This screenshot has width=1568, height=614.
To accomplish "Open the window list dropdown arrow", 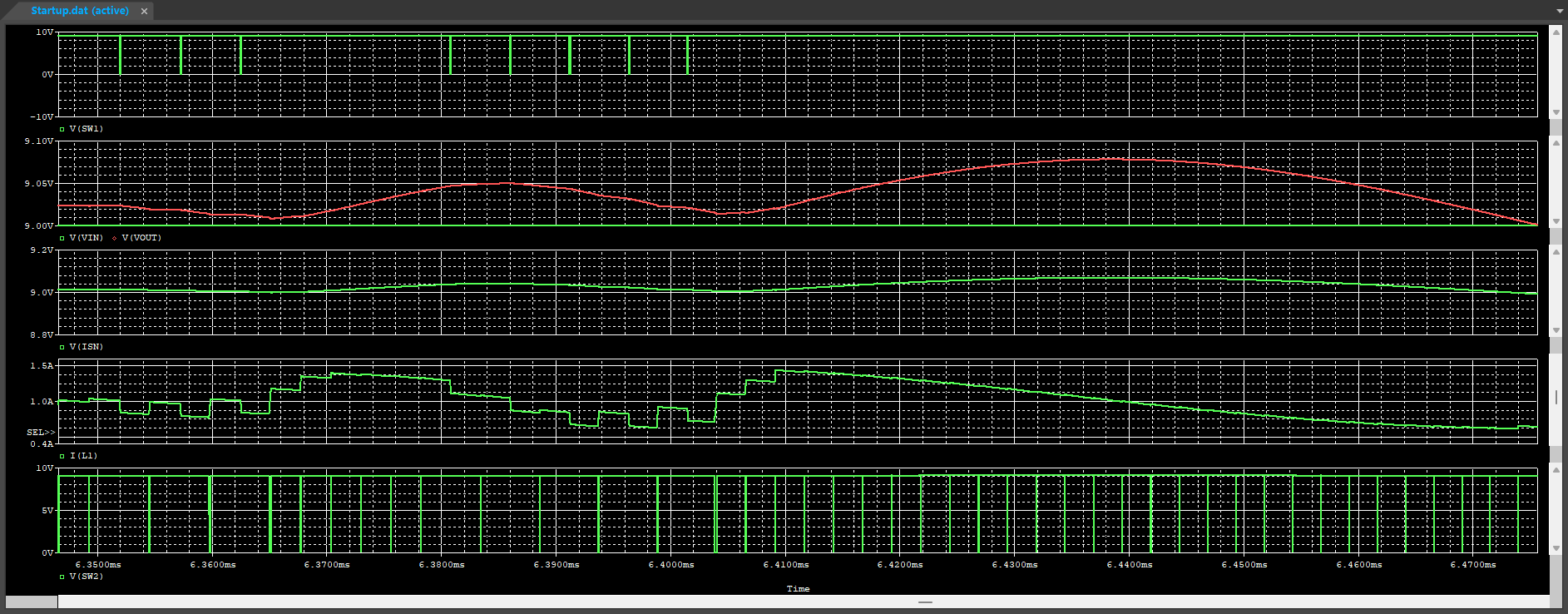I will coord(1560,11).
